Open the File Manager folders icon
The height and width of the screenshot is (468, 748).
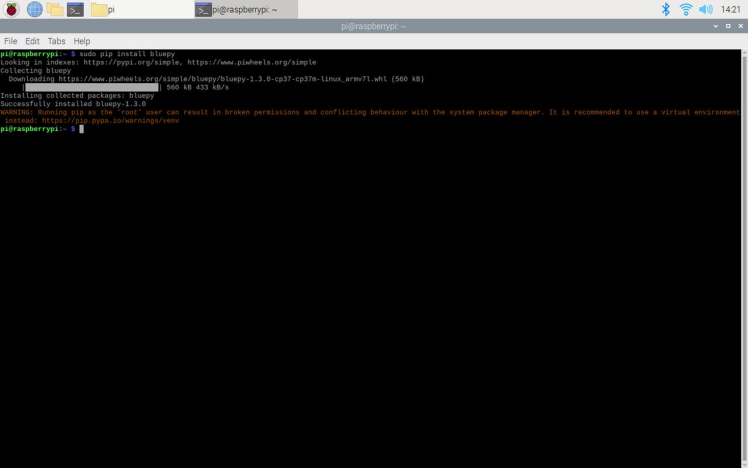pos(55,9)
